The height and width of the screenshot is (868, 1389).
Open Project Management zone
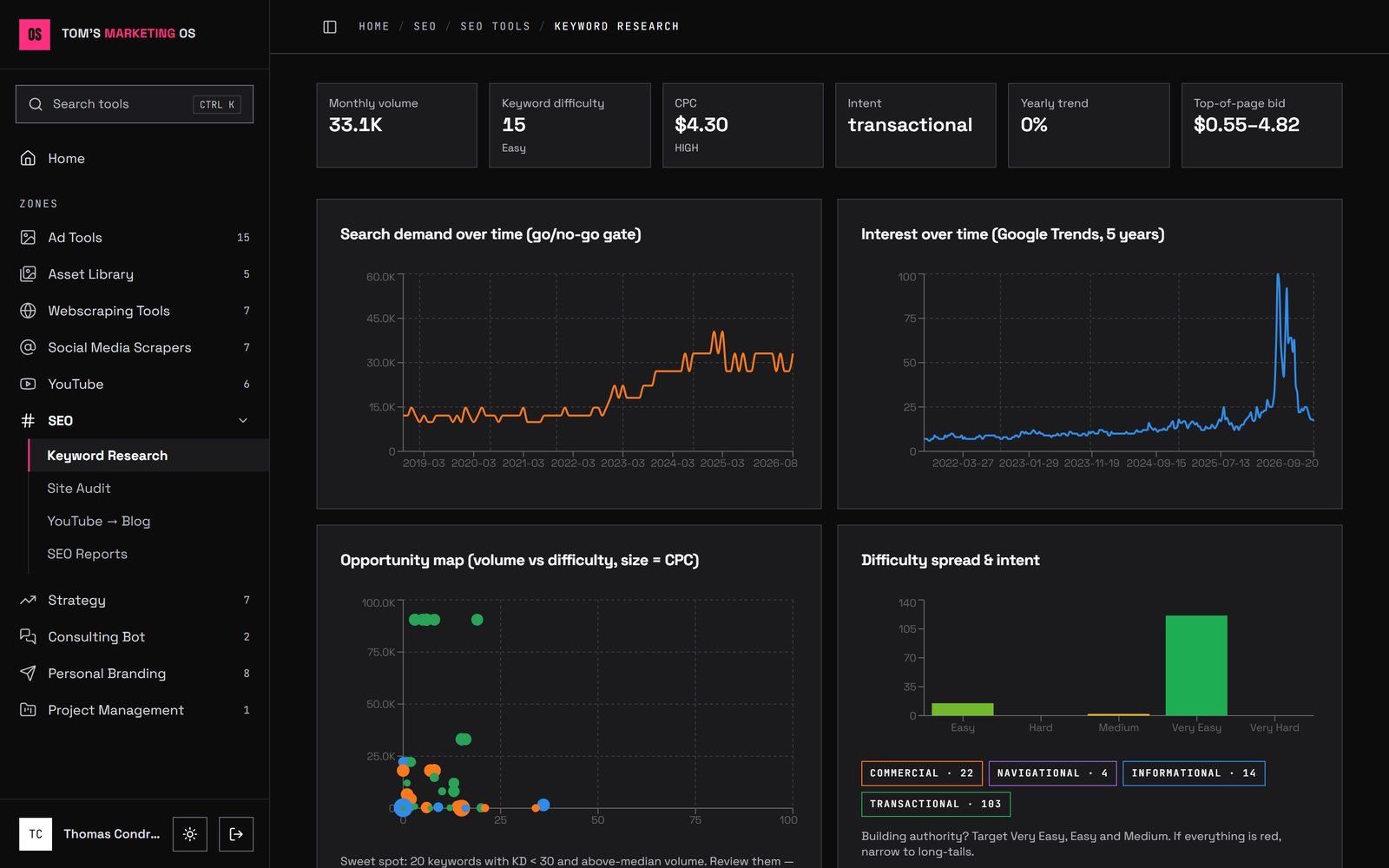(135, 710)
